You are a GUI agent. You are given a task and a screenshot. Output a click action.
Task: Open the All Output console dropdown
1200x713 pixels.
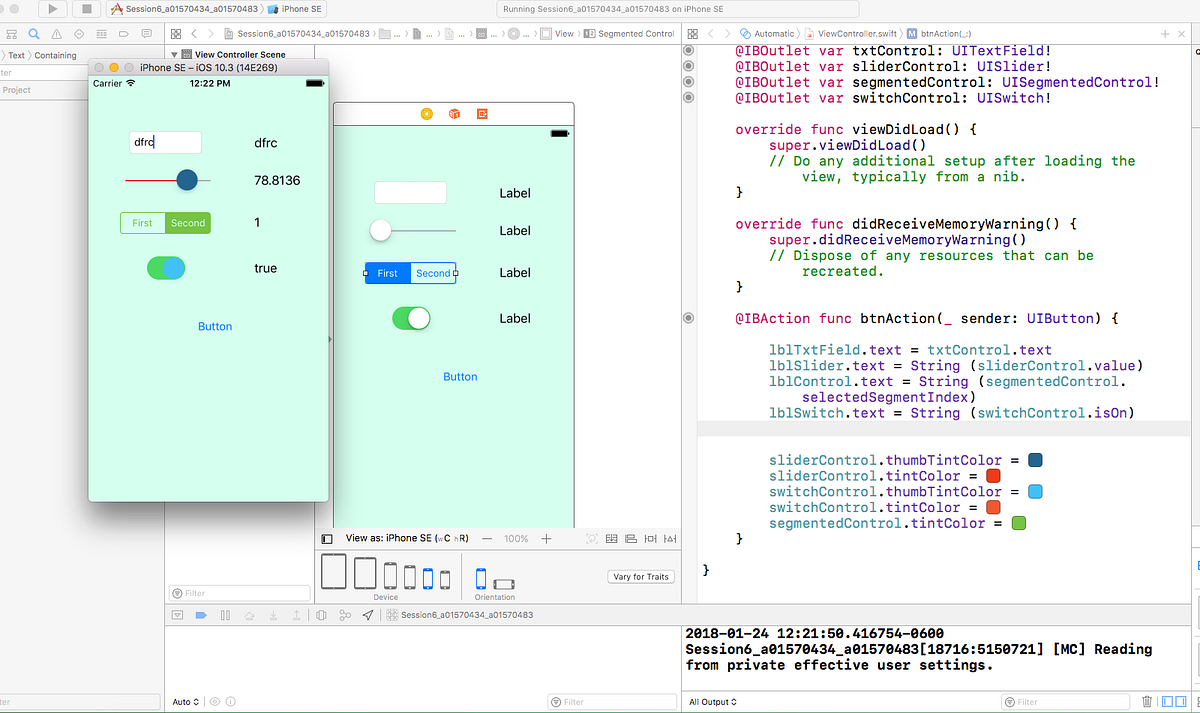click(x=712, y=702)
